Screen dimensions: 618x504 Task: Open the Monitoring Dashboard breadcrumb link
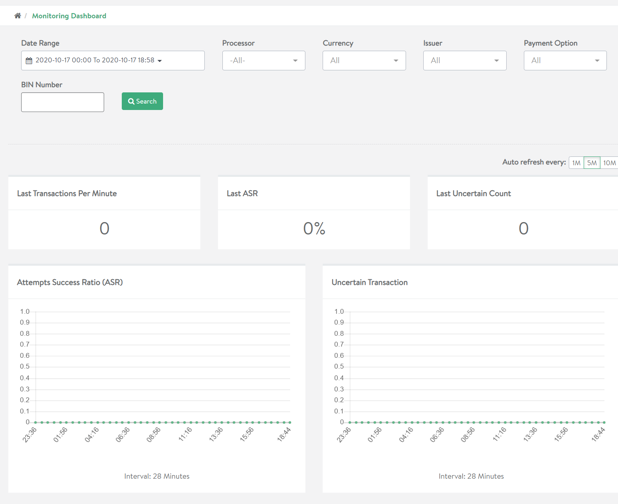(69, 16)
